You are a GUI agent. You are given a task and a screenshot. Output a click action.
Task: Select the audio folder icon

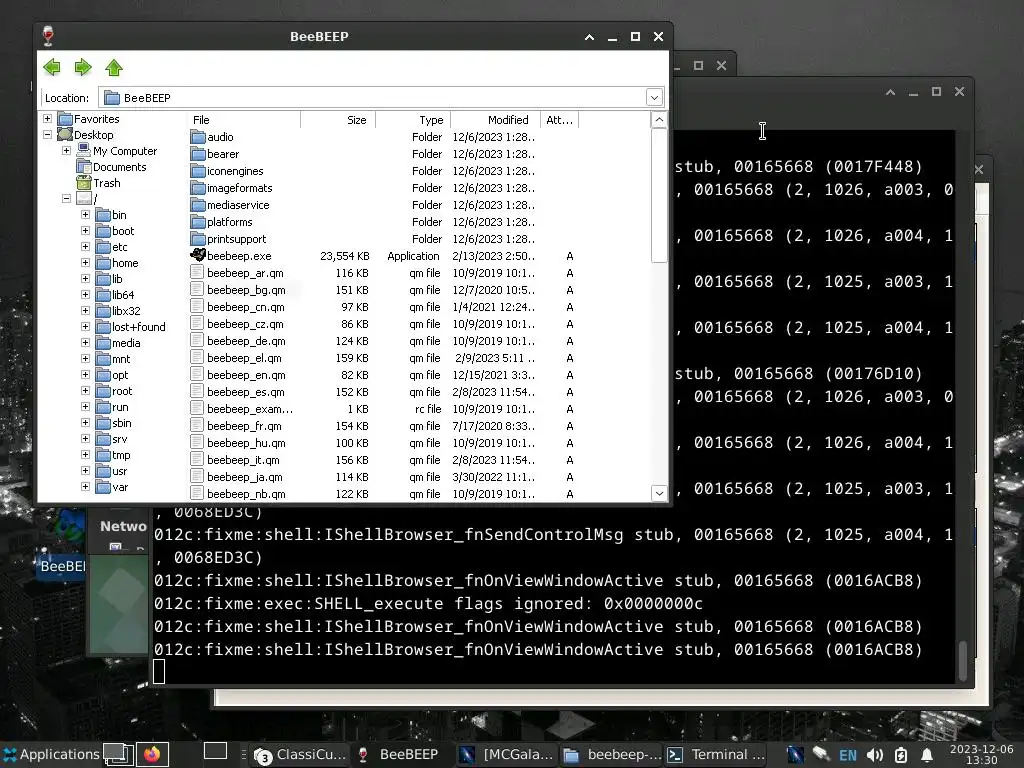pos(198,137)
